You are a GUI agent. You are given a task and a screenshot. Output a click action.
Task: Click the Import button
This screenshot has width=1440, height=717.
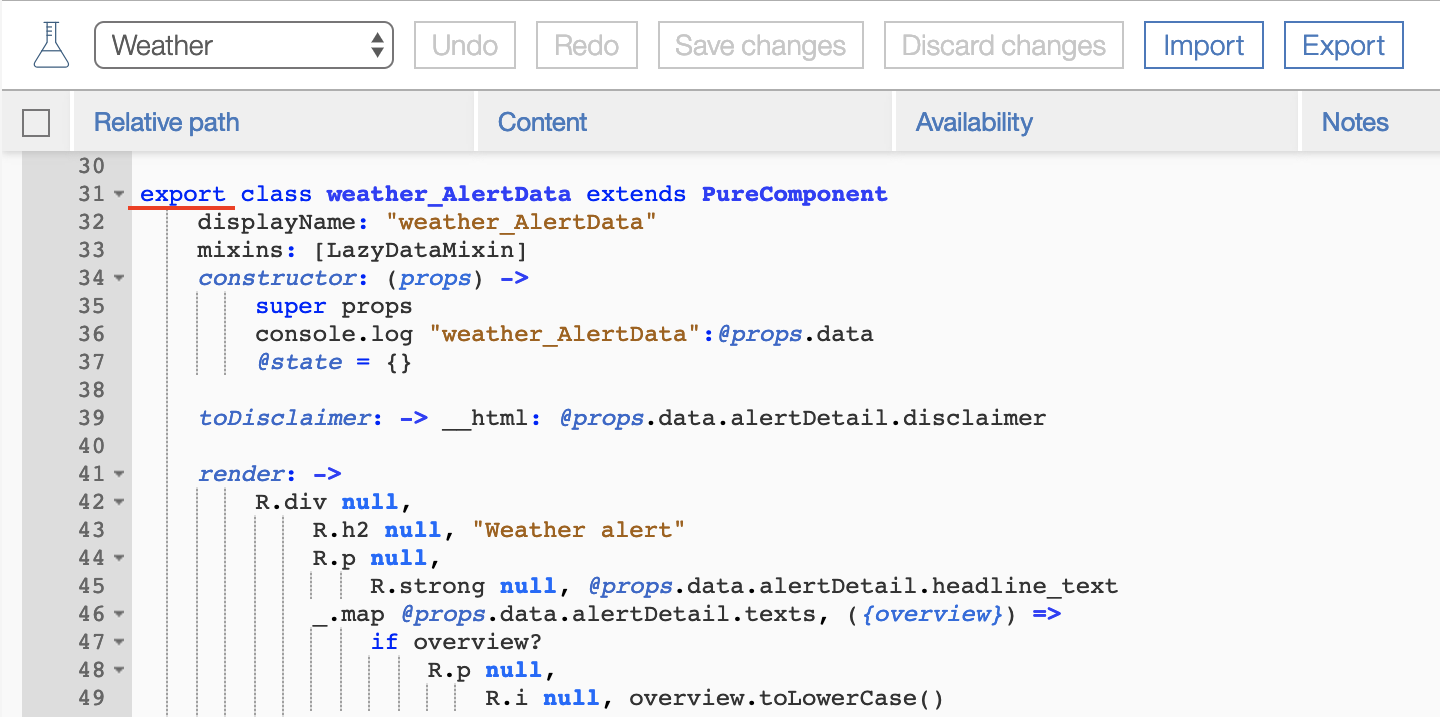[1204, 46]
